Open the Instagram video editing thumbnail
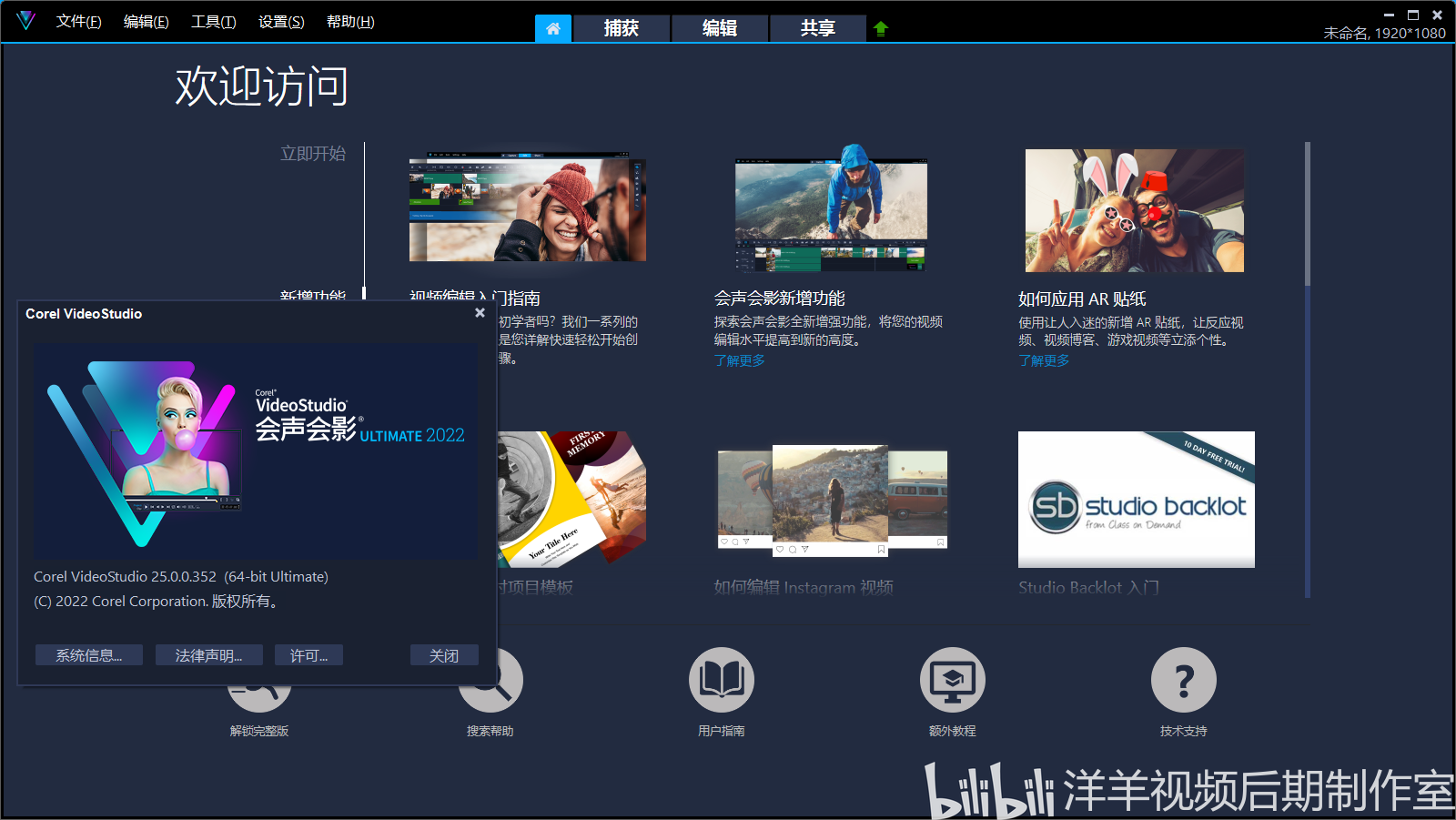Image resolution: width=1456 pixels, height=820 pixels. coord(833,500)
